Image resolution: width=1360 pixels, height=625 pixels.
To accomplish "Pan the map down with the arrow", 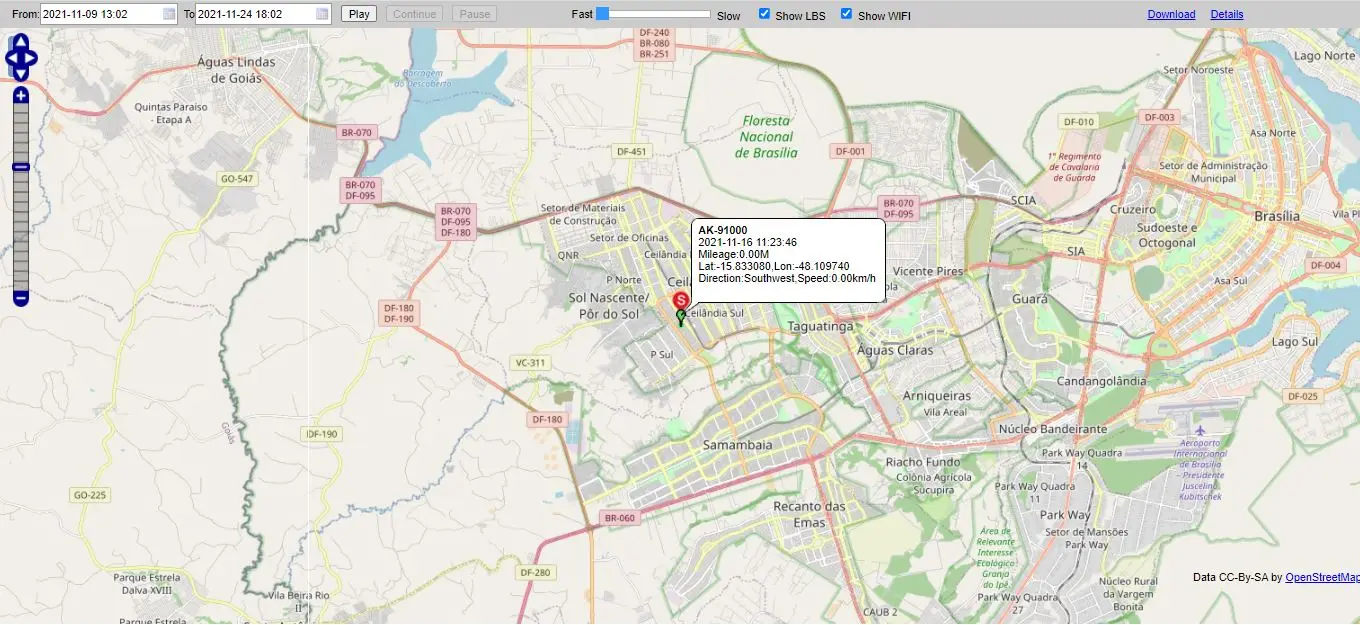I will tap(21, 73).
